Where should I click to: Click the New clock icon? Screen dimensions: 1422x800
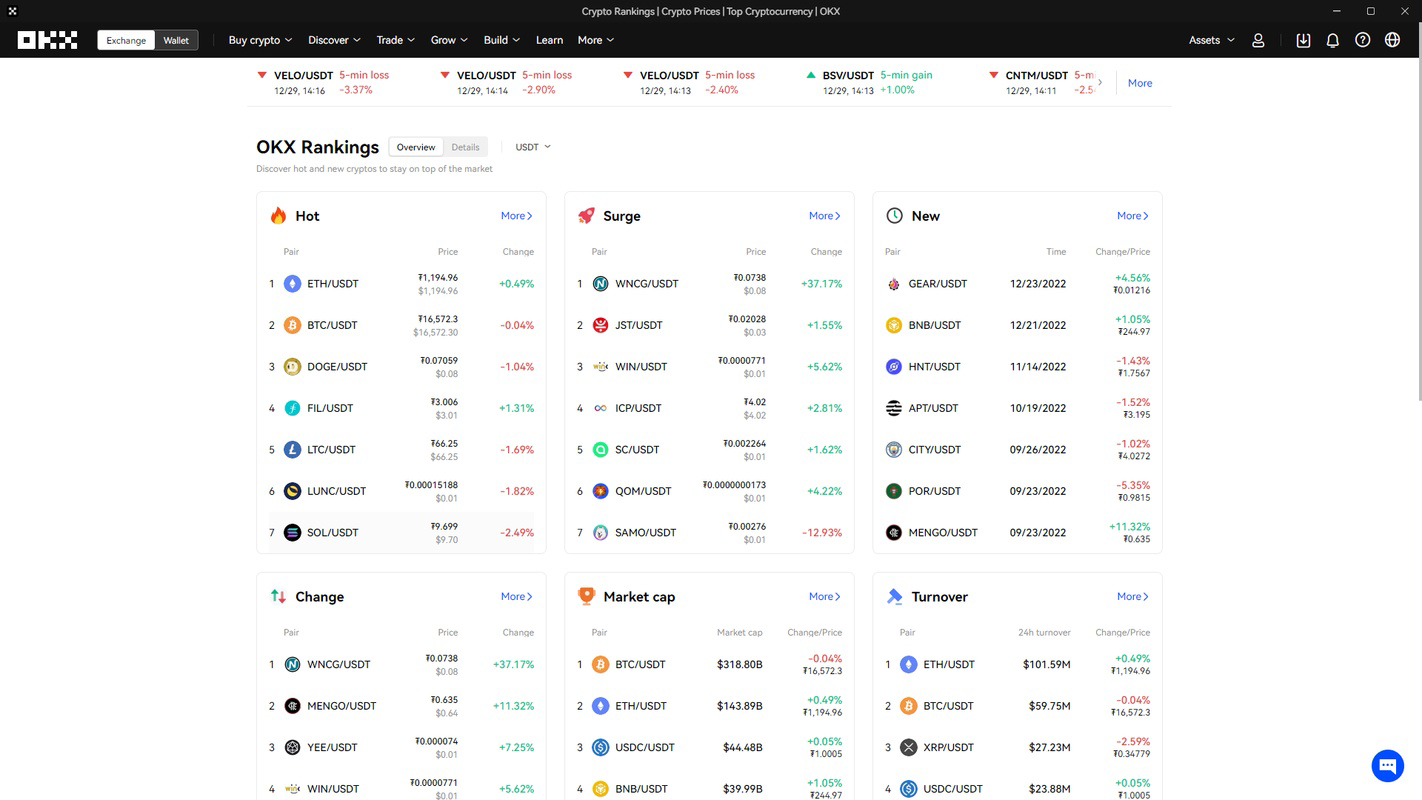(x=894, y=215)
